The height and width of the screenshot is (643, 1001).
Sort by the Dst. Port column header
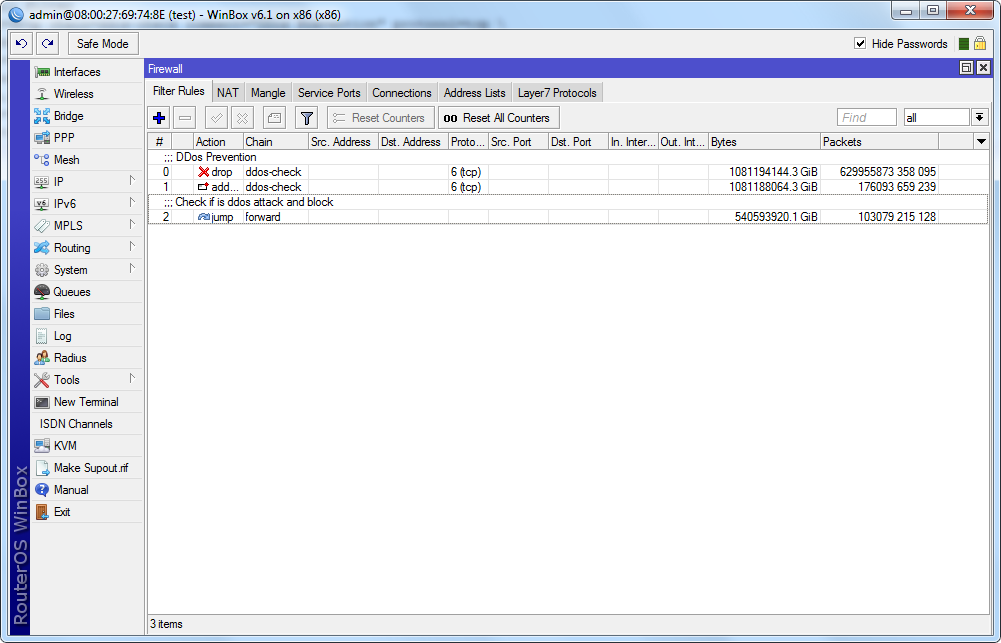[x=578, y=142]
